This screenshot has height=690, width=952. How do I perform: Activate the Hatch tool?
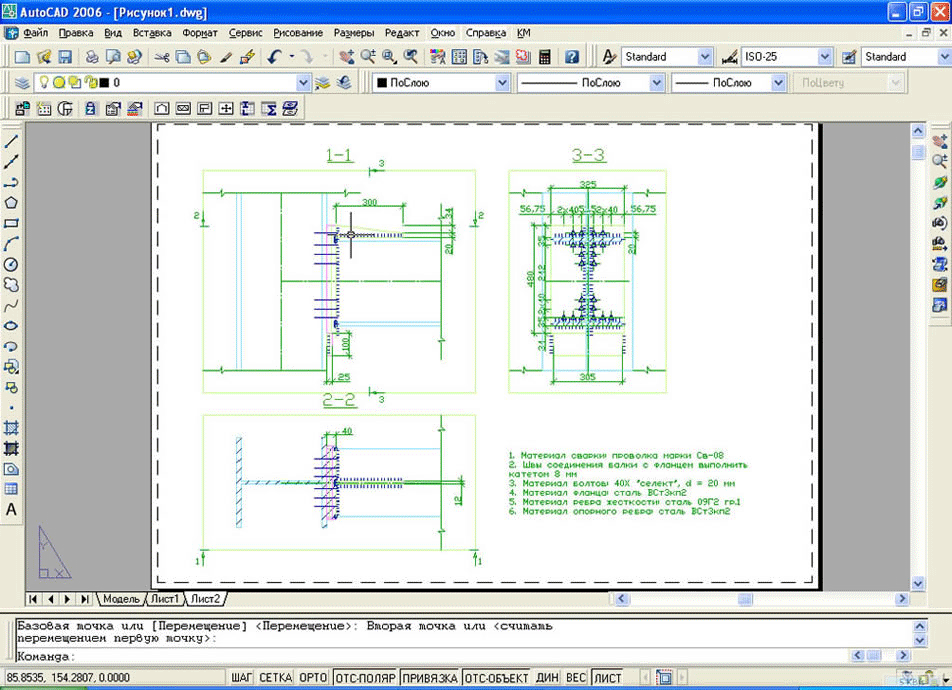pos(12,427)
